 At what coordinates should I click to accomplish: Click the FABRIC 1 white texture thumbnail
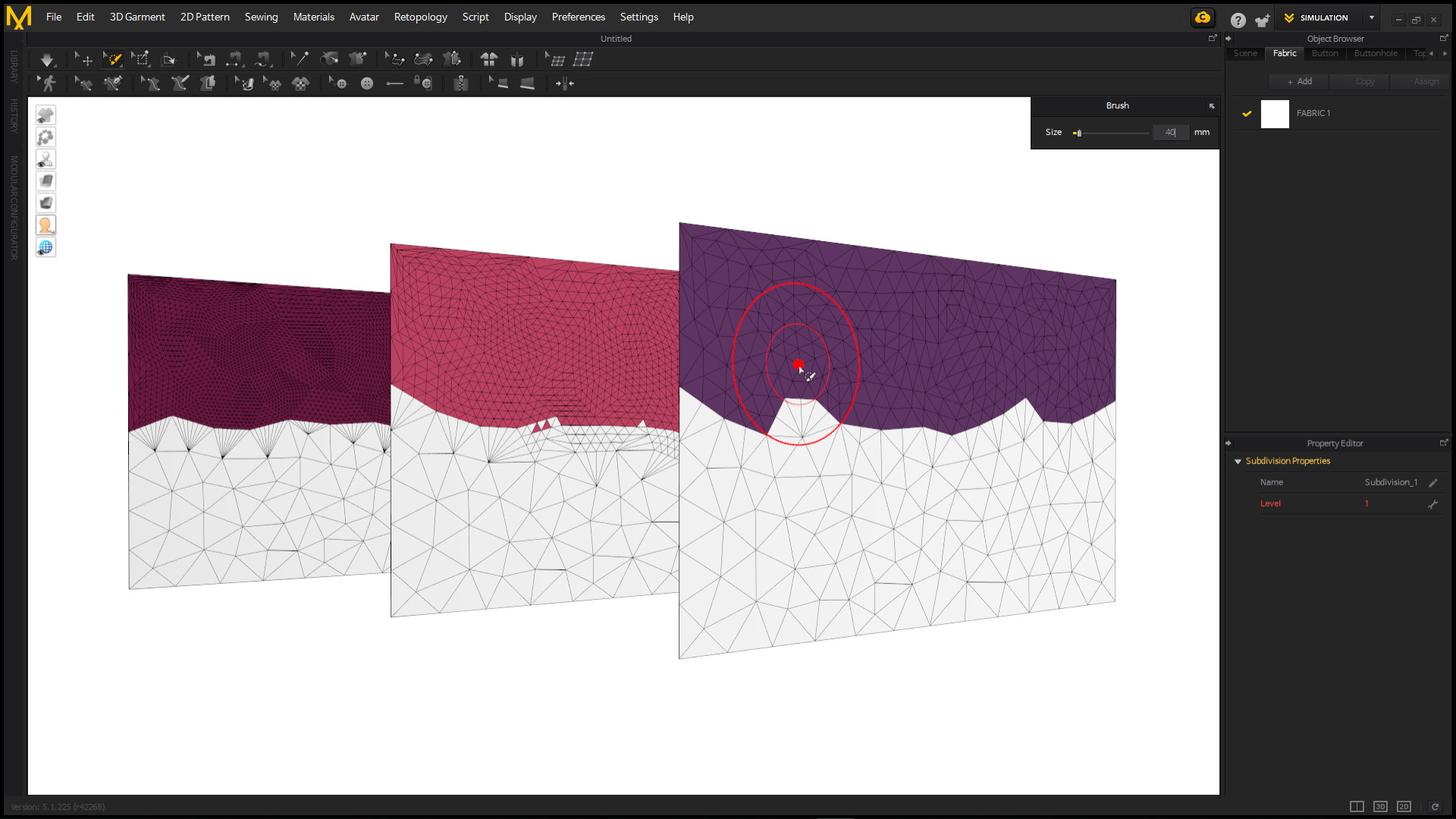click(x=1275, y=114)
